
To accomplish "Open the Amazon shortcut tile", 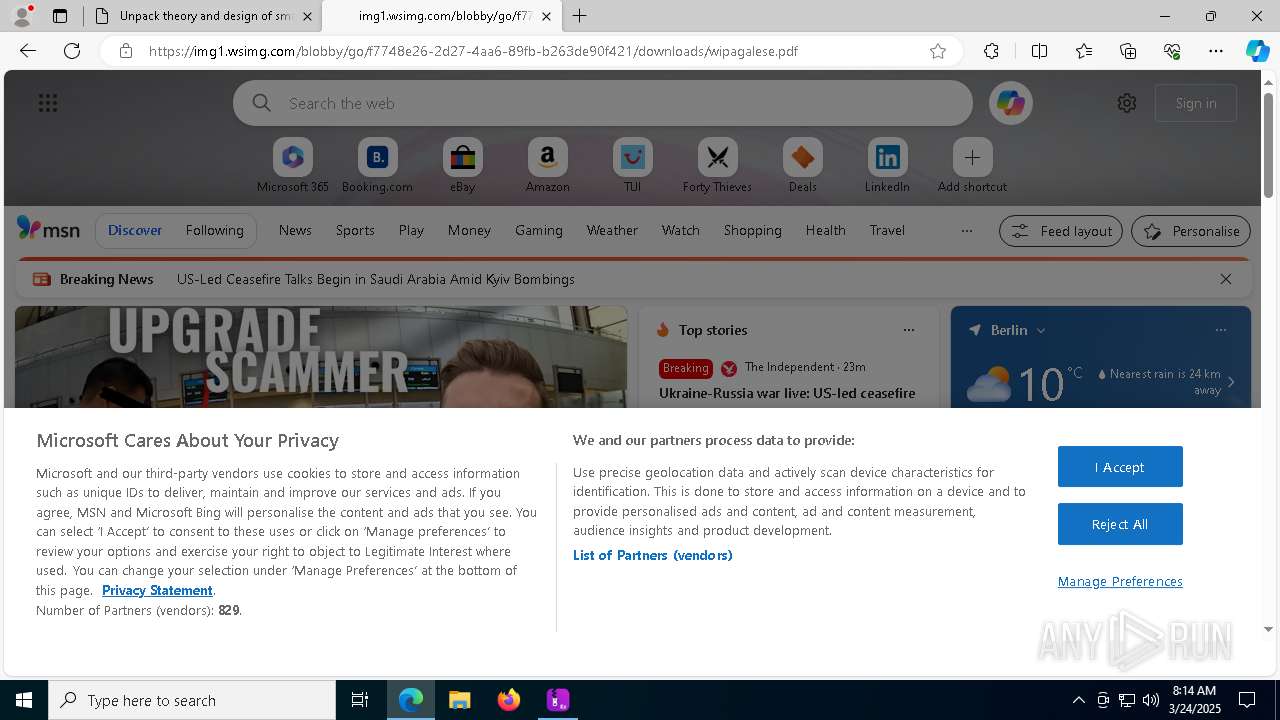I will pyautogui.click(x=547, y=166).
